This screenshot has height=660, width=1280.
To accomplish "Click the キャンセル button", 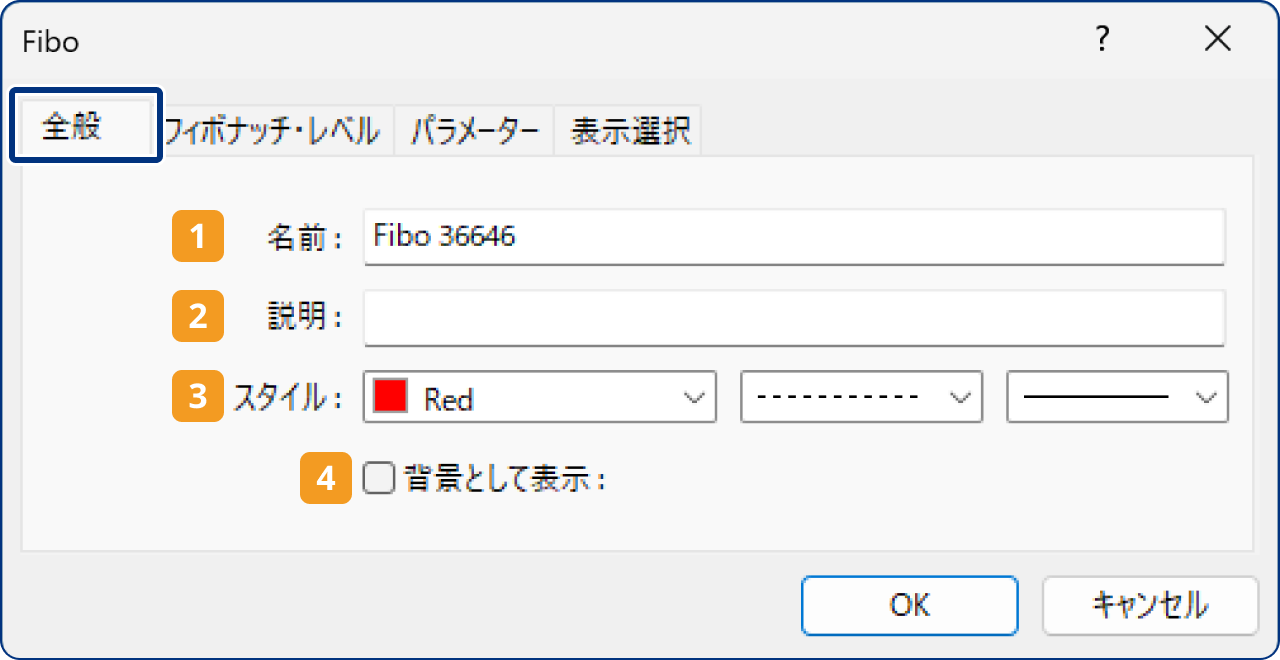I will tap(1150, 605).
